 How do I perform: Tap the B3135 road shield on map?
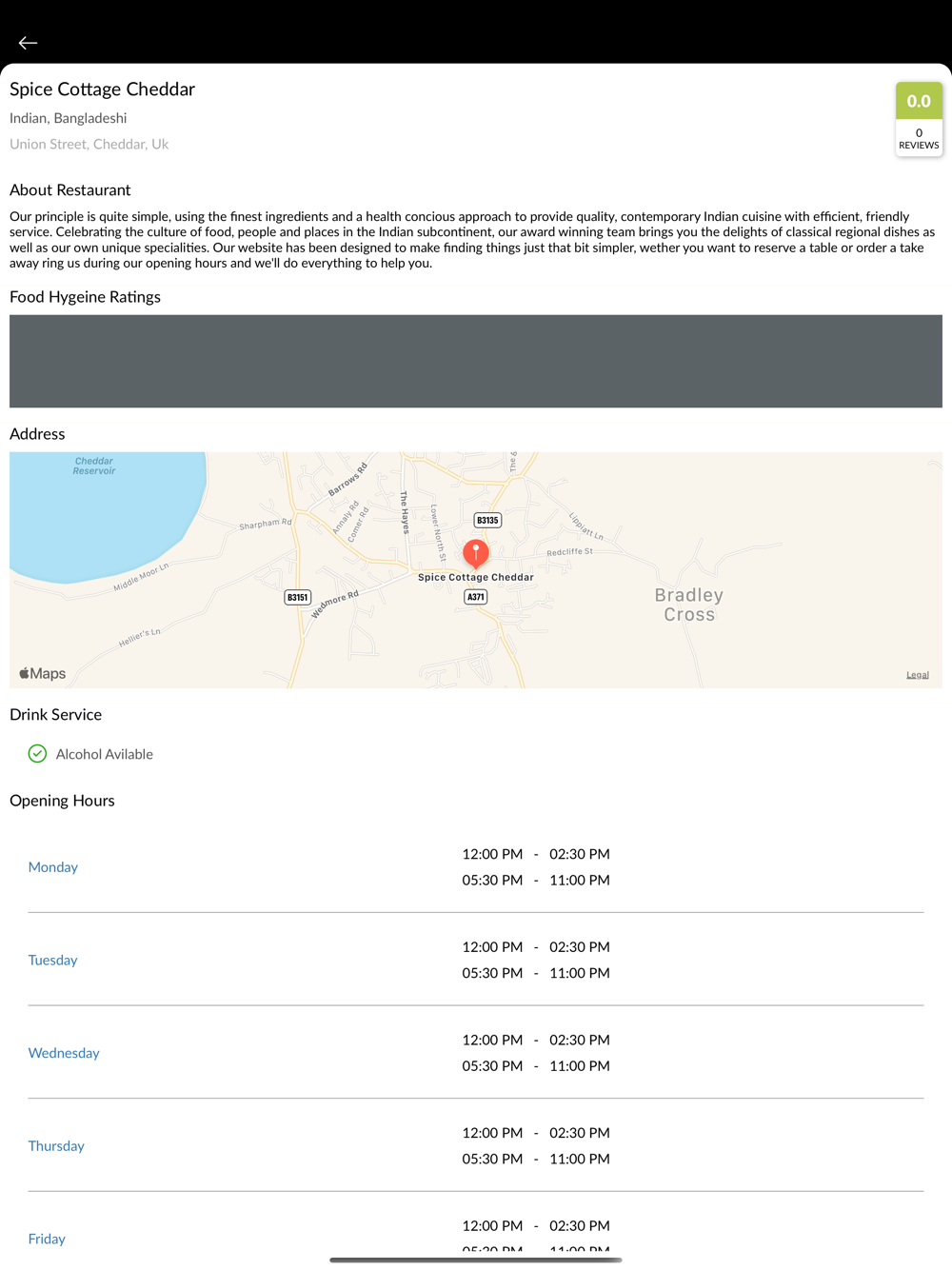[x=487, y=520]
